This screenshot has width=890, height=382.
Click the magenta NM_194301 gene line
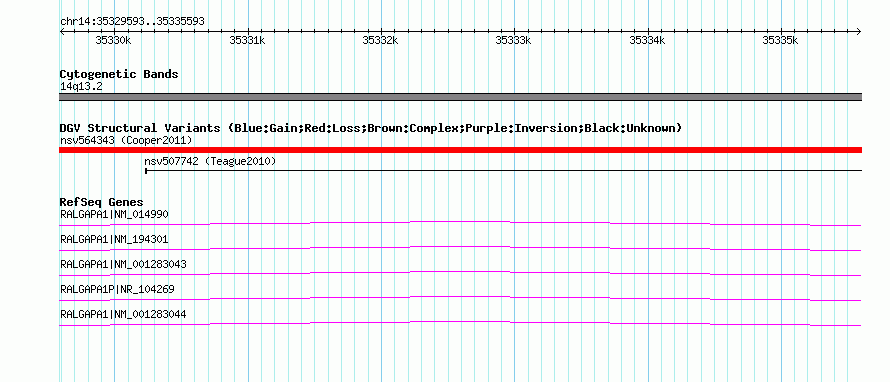click(x=460, y=247)
